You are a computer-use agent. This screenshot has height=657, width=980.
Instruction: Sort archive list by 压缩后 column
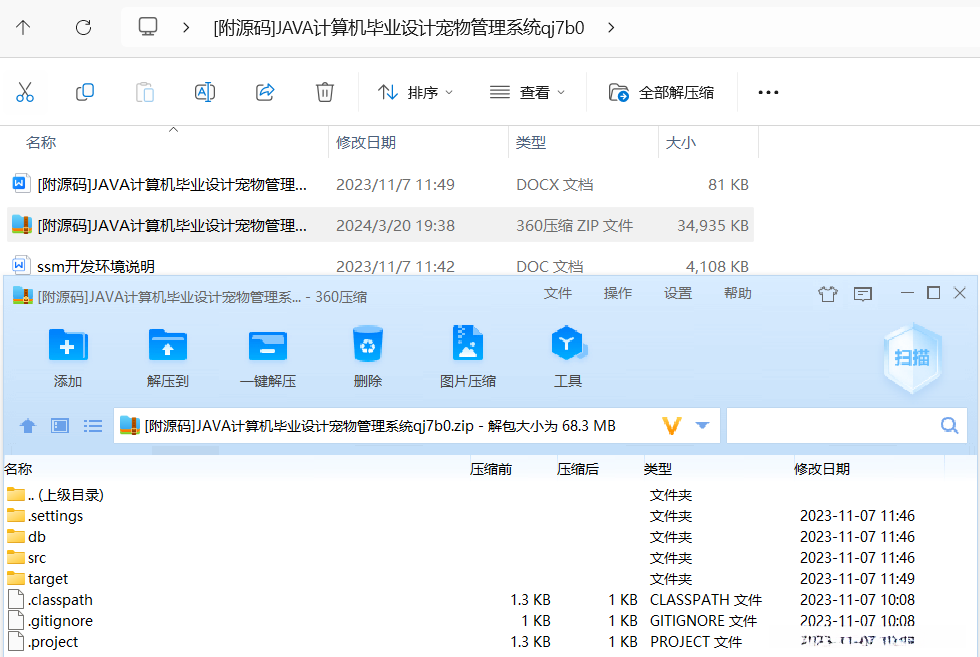point(578,469)
